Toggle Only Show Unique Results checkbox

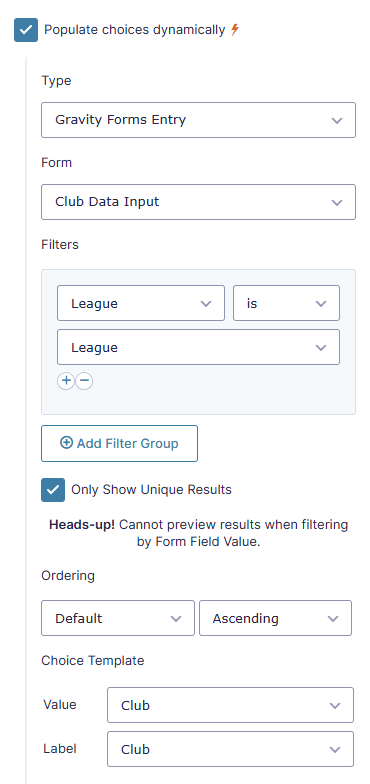point(53,490)
